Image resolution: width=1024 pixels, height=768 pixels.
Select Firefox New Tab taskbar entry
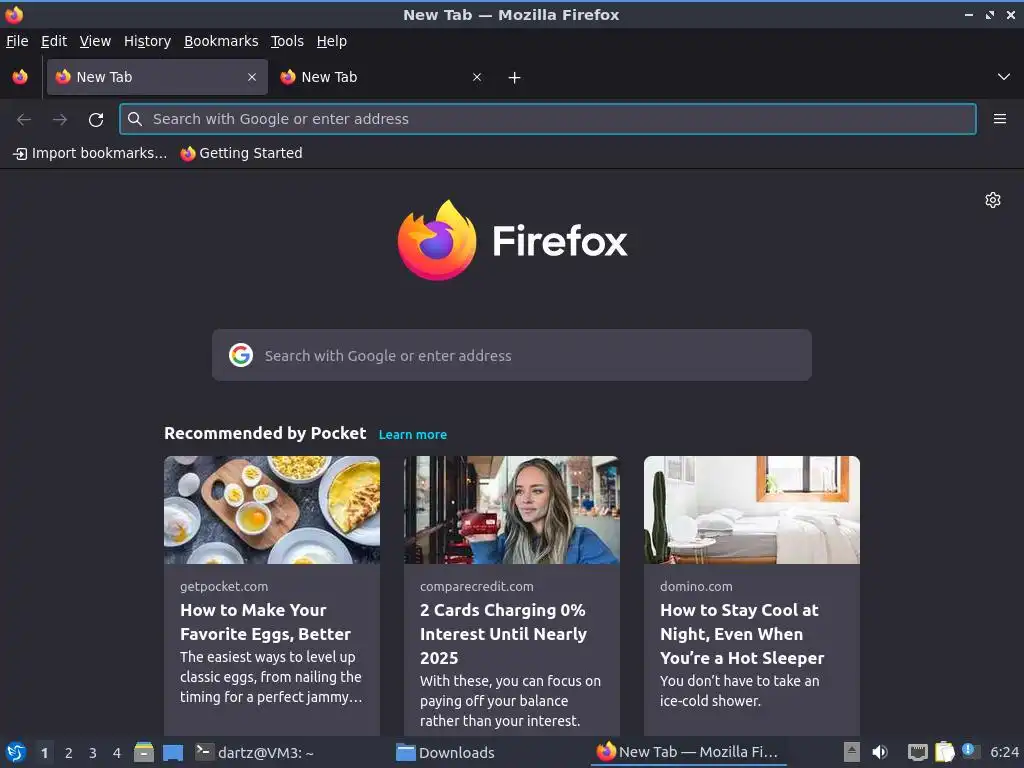coord(688,752)
